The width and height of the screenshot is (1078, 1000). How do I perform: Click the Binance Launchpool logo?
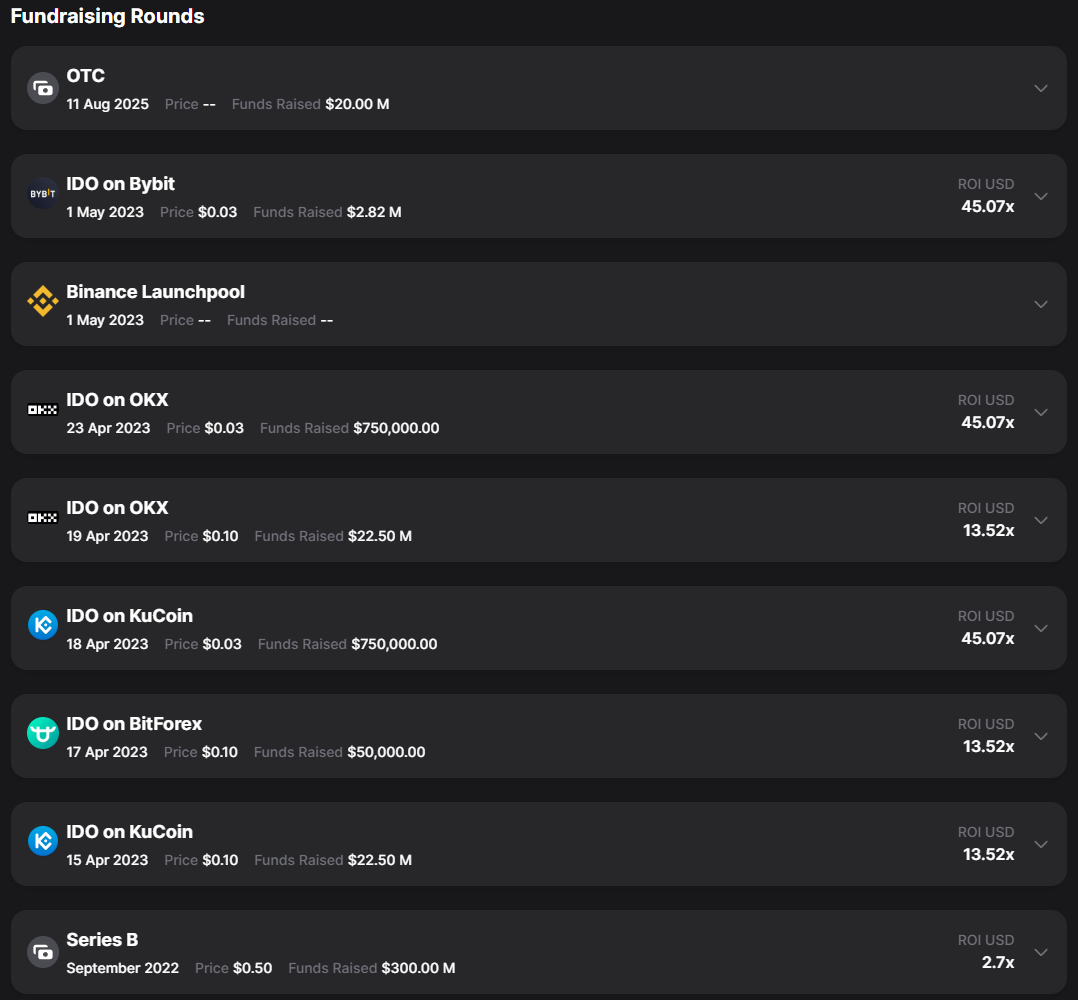point(42,304)
